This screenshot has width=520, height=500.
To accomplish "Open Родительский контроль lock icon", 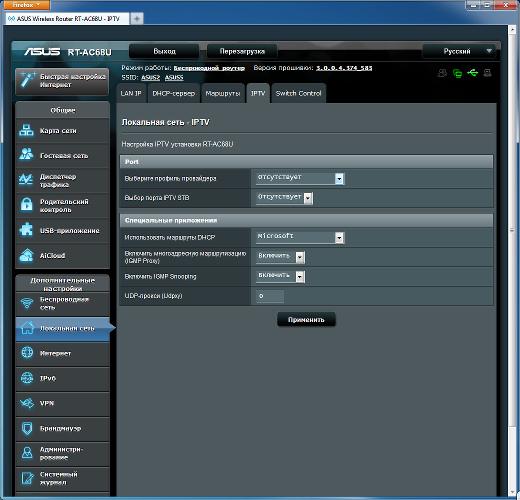I will coord(26,204).
